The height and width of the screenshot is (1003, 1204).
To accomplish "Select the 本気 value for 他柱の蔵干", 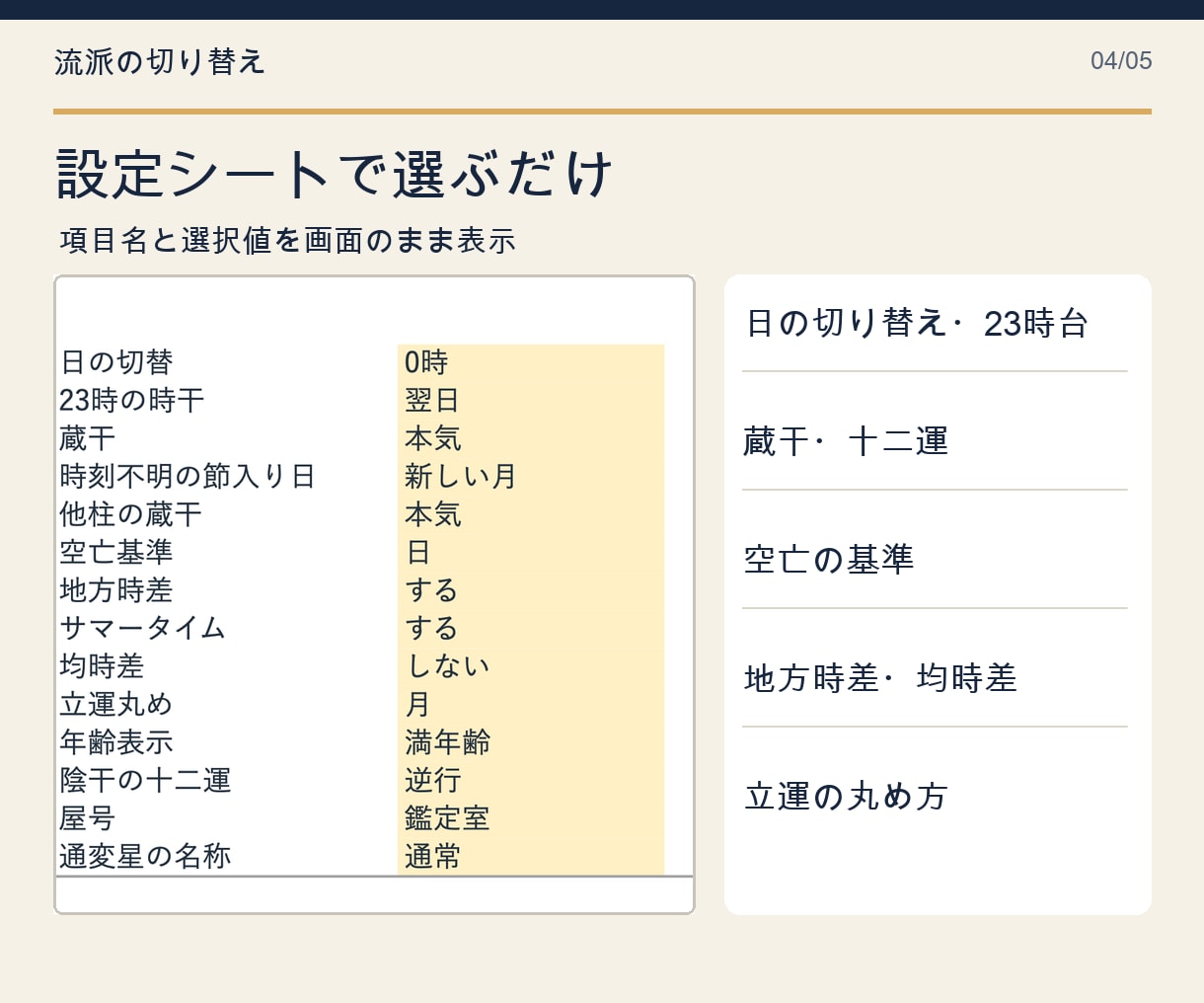I will point(531,514).
